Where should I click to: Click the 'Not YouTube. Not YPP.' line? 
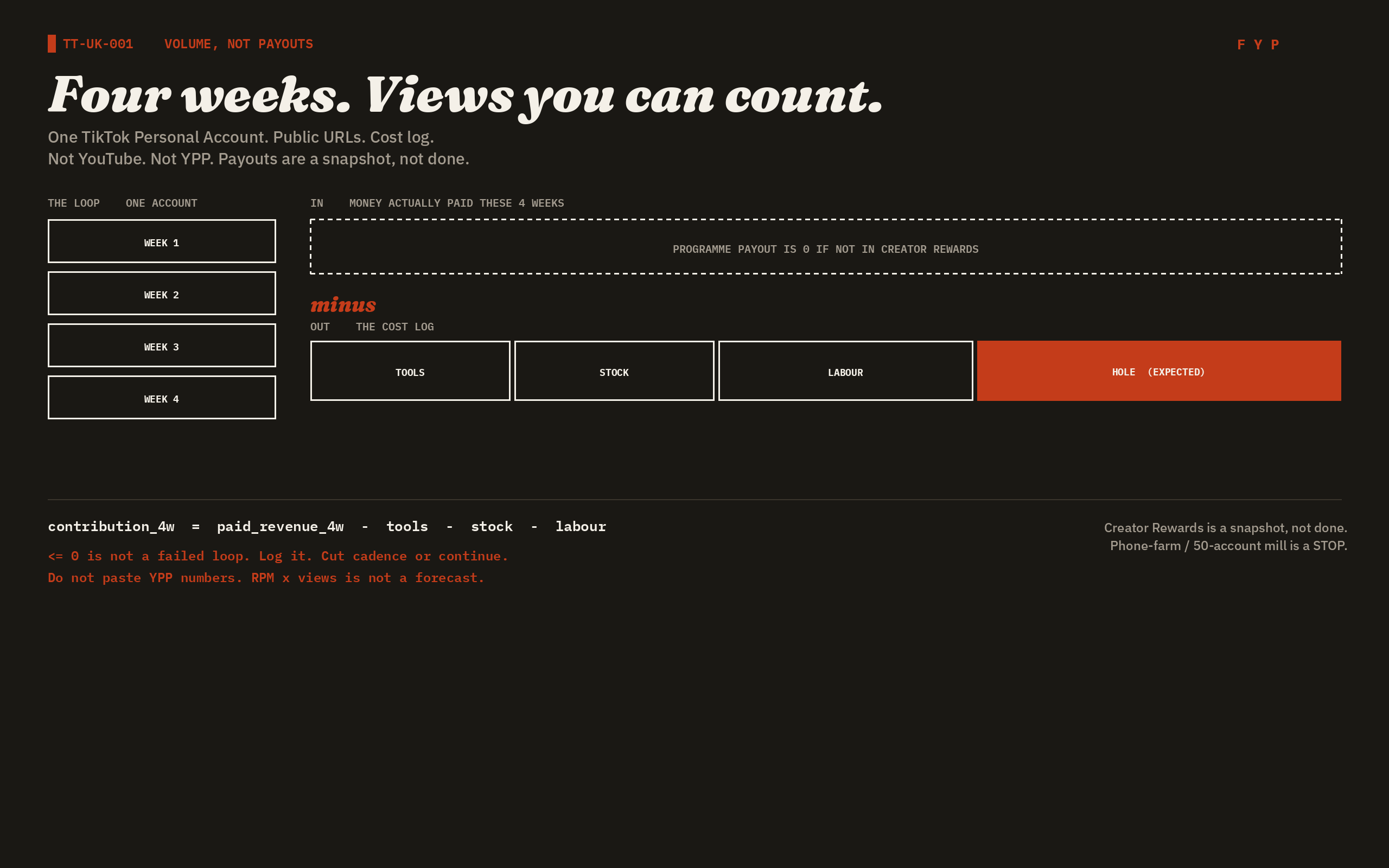258,159
